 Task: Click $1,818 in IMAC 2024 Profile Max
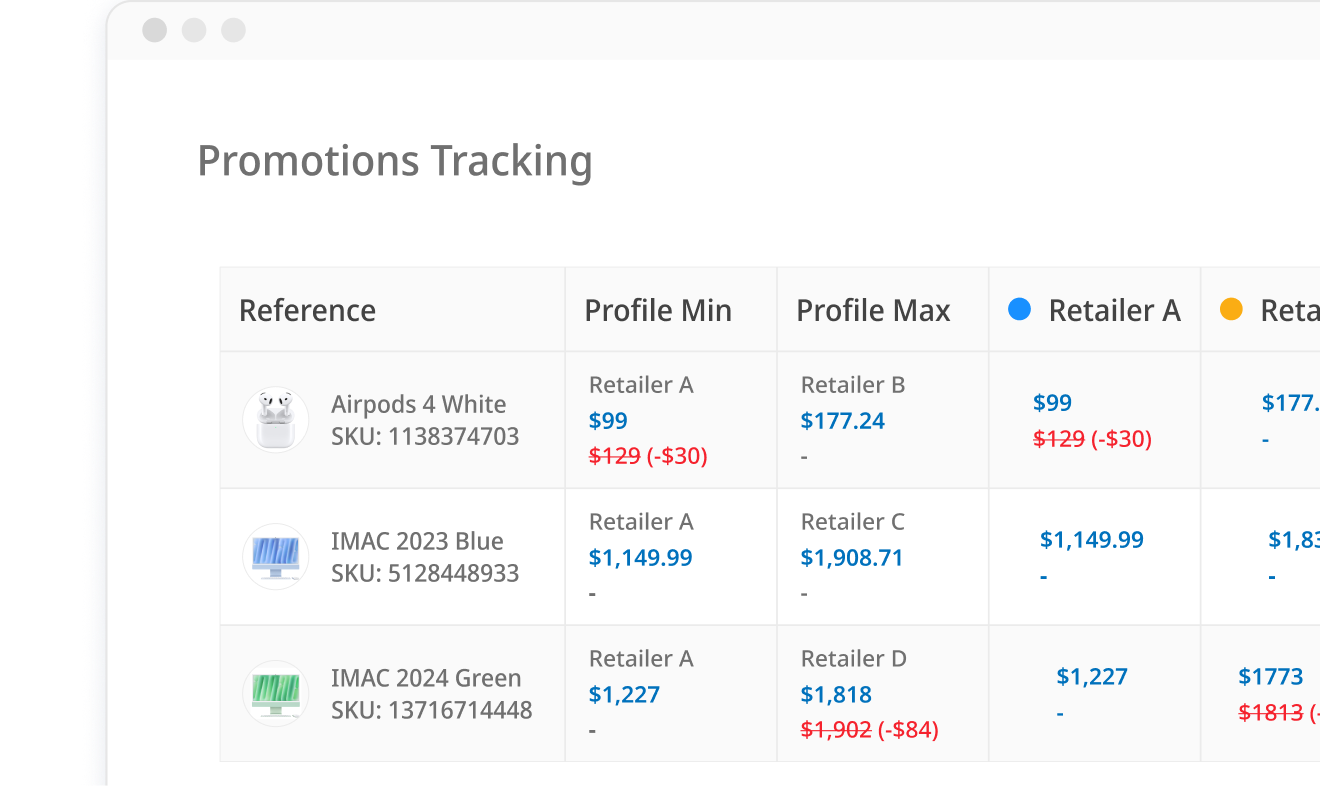(x=836, y=694)
